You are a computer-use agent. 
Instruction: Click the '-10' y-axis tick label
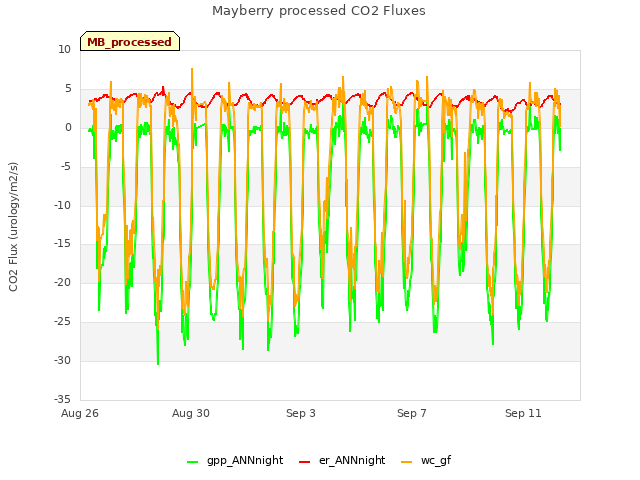(x=62, y=205)
